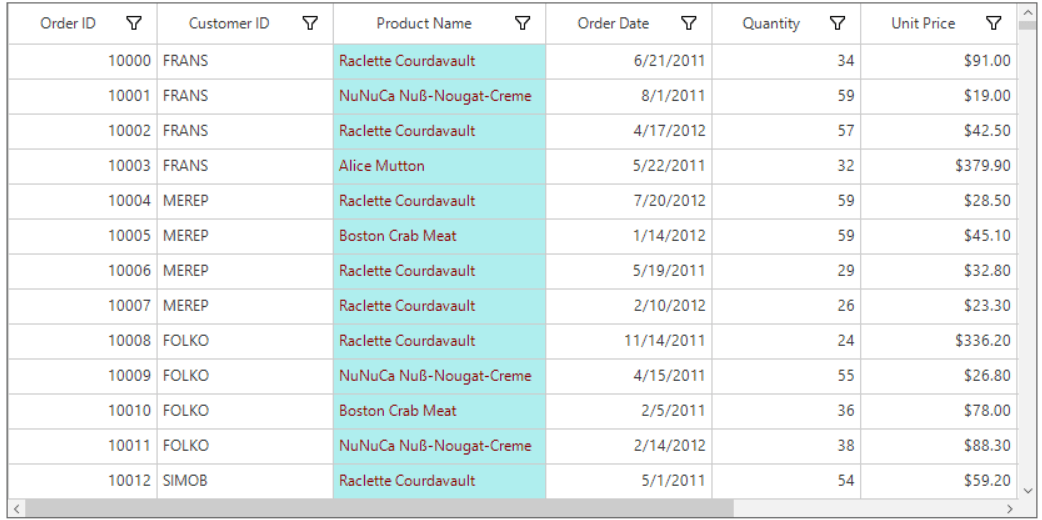Click the quantity cell 57

click(x=786, y=131)
